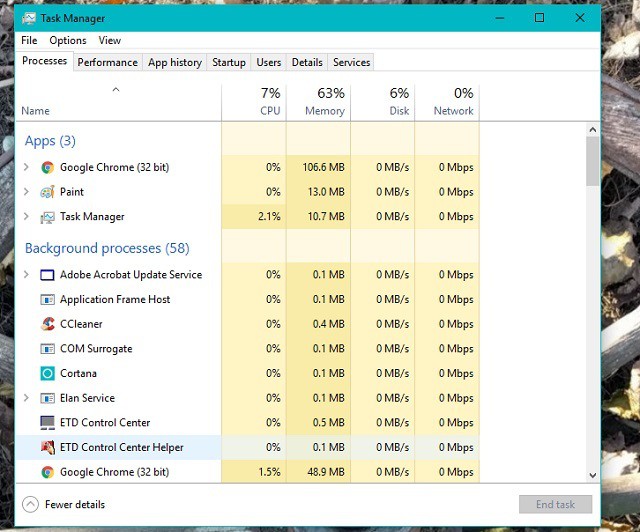Viewport: 640px width, 532px height.
Task: Open the Options menu
Action: pos(68,40)
